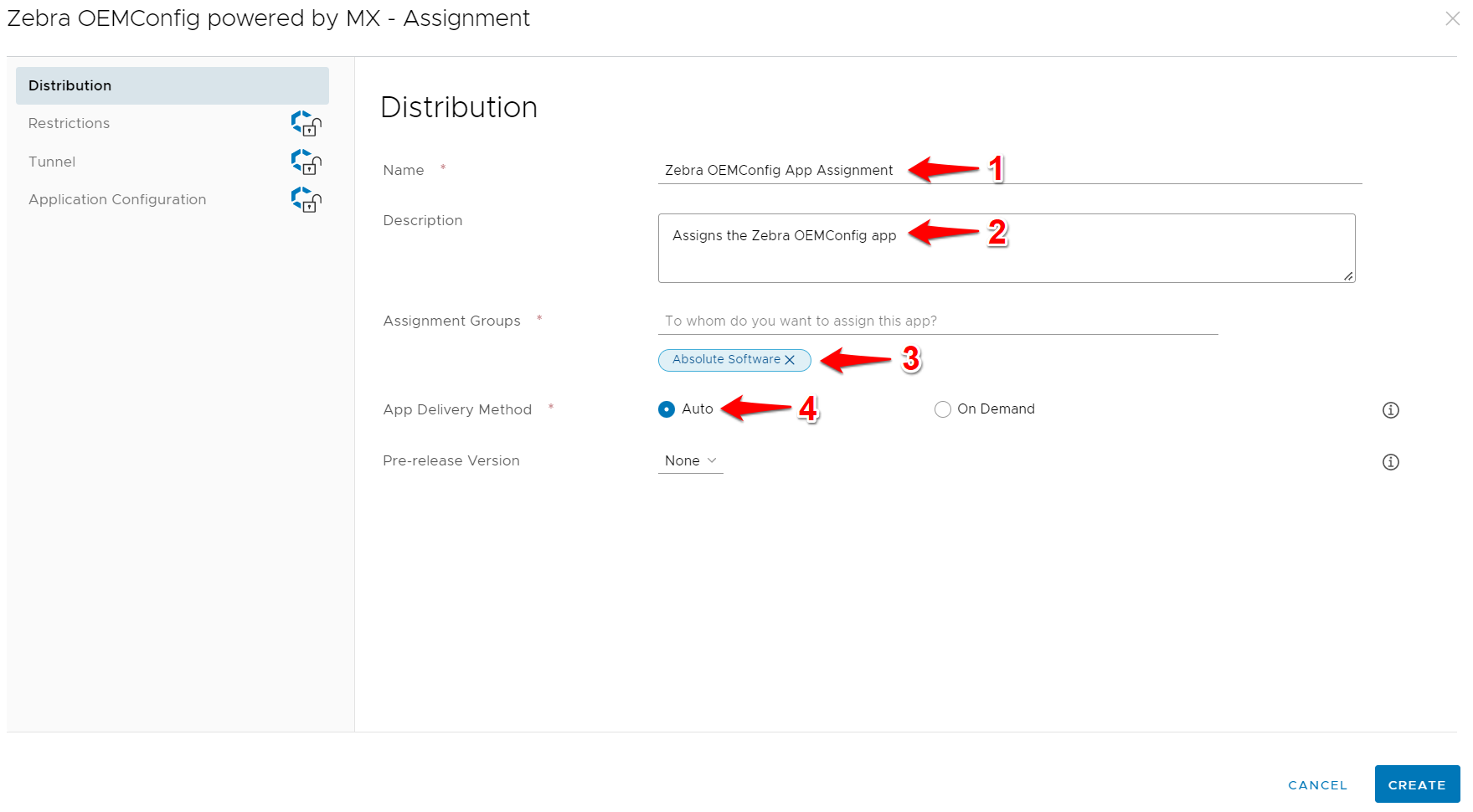This screenshot has width=1473, height=812.
Task: Click the Assignment Groups label
Action: pyautogui.click(x=451, y=321)
